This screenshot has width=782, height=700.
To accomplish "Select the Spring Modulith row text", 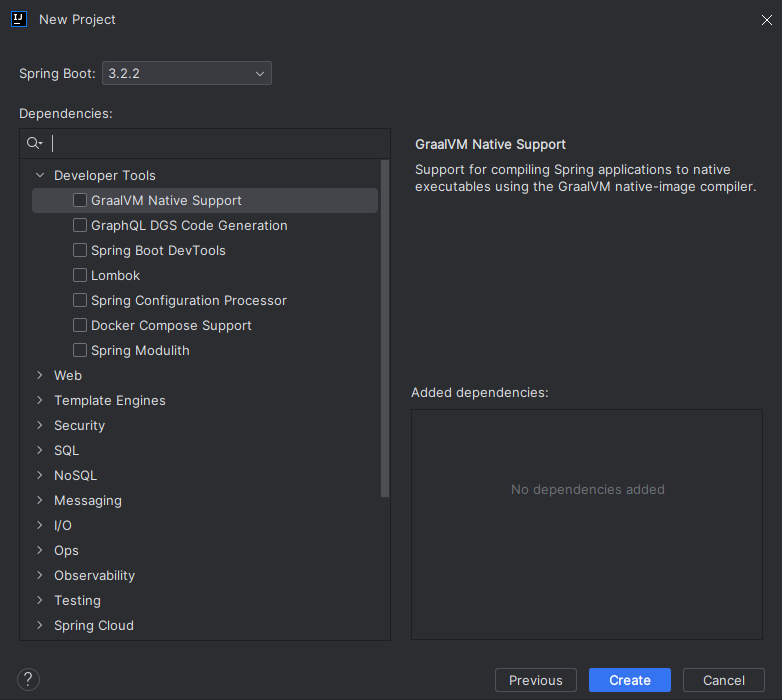I will pos(140,350).
